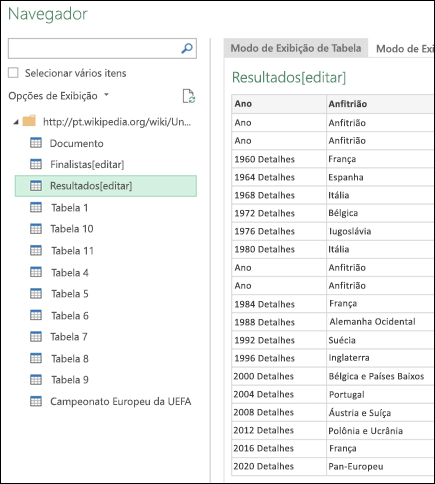Click table icon next to Tabela 11
This screenshot has width=435, height=484.
click(x=36, y=250)
